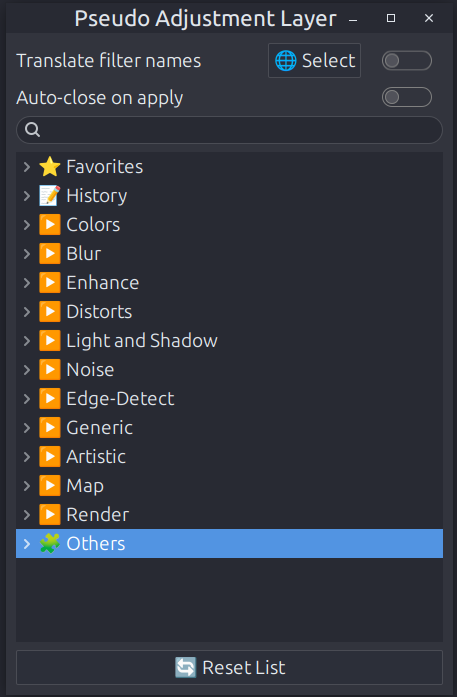This screenshot has width=457, height=697.
Task: Click the orange play icon beside Render
Action: [49, 515]
